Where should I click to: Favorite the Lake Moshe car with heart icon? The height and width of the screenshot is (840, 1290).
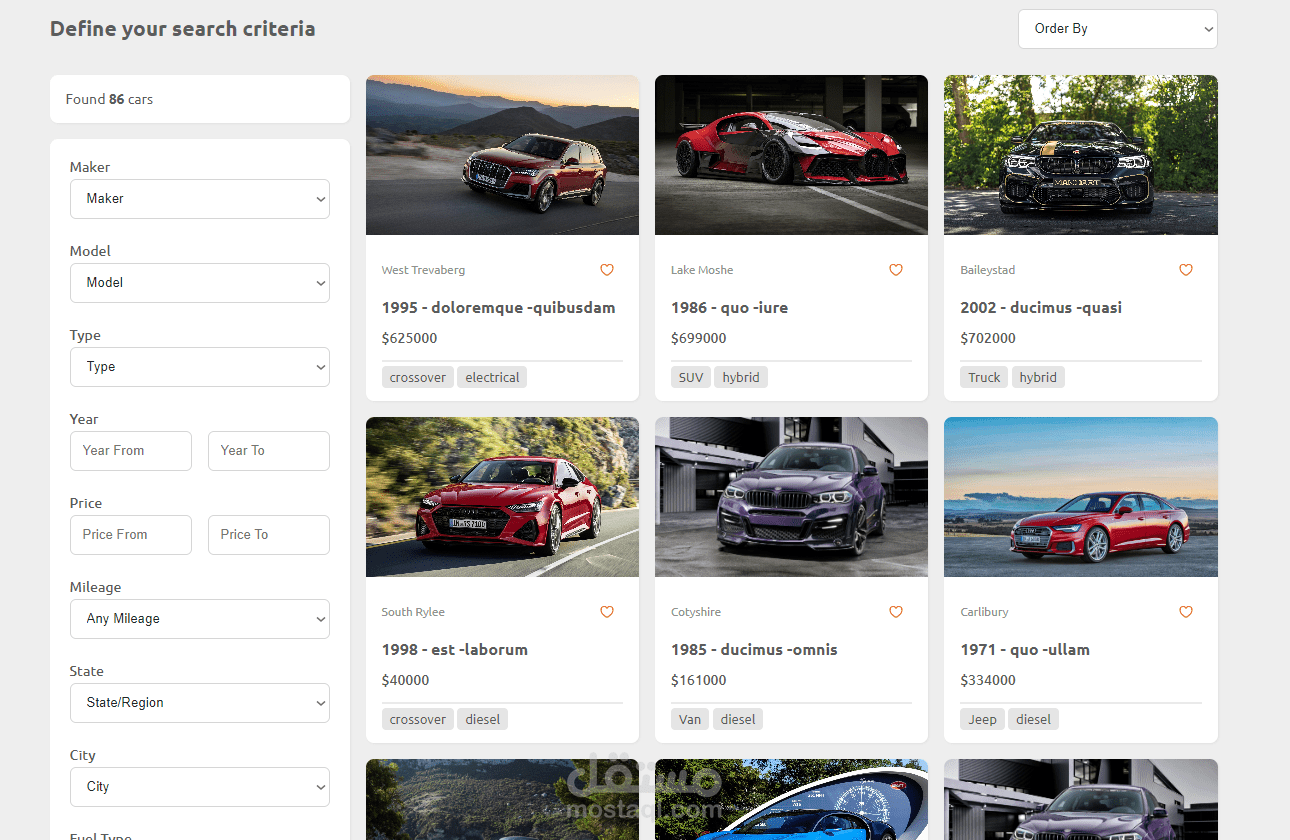[896, 270]
